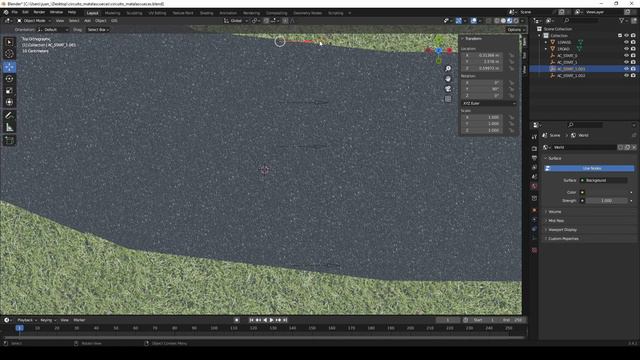Jump to first frame in timeline
The height and width of the screenshot is (360, 640).
pos(251,320)
